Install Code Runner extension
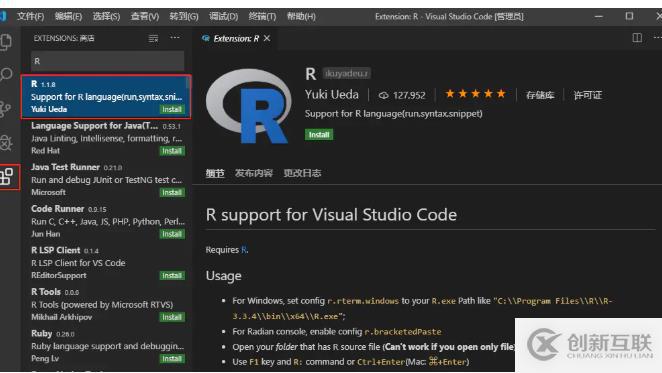 pyautogui.click(x=172, y=234)
